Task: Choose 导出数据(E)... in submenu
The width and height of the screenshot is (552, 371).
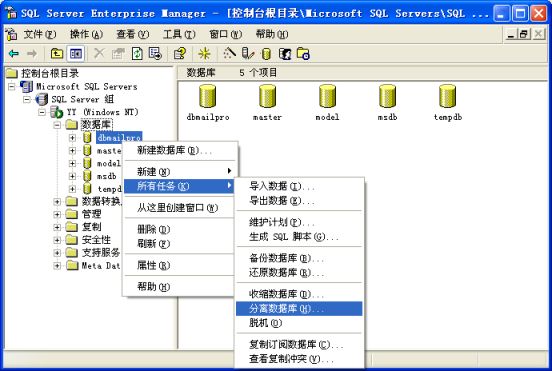Action: 299,200
